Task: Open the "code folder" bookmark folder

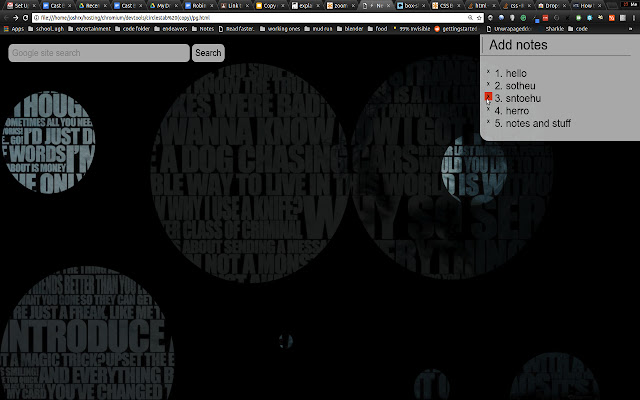Action: point(133,29)
